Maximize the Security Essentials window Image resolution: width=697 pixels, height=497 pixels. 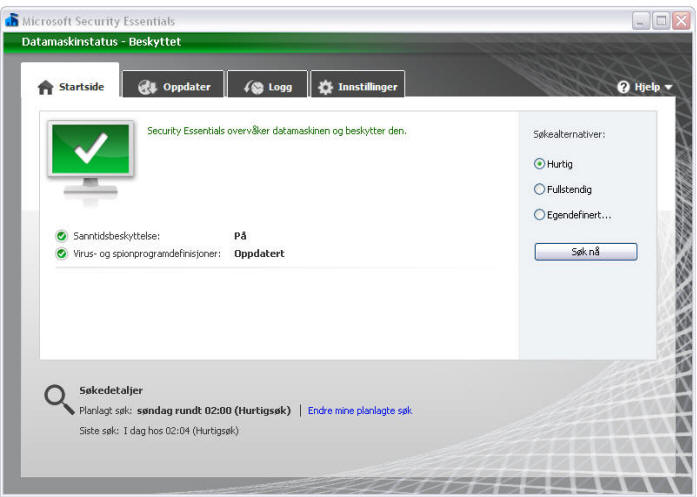[661, 21]
